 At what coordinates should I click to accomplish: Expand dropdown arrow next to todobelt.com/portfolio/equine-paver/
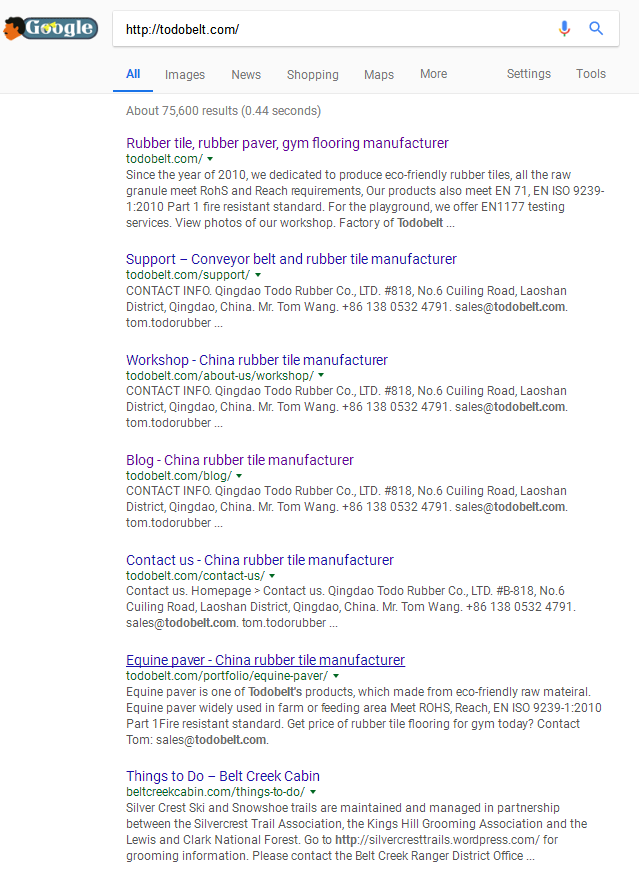coord(335,676)
